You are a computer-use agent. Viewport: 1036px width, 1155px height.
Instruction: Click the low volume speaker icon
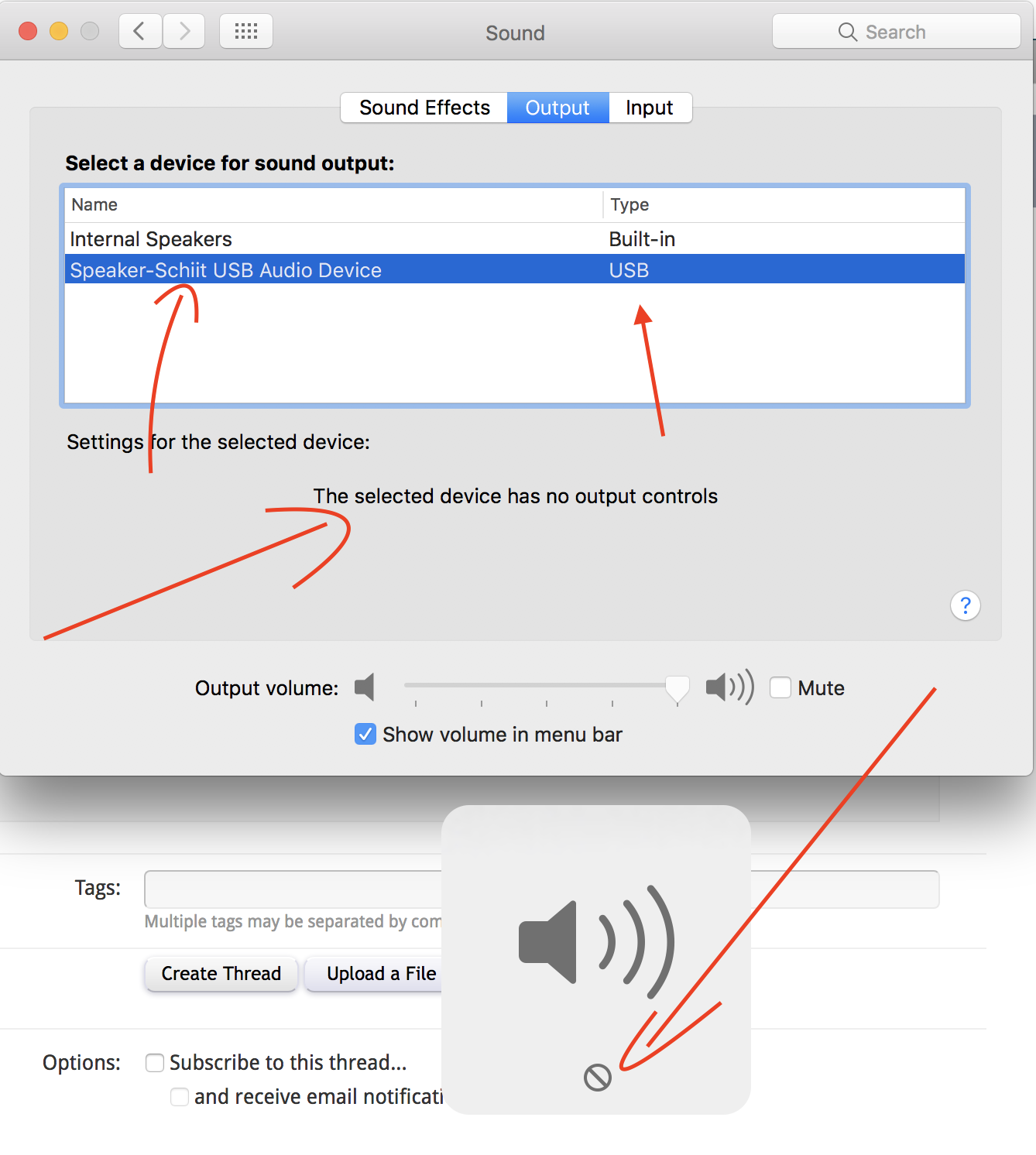[x=365, y=687]
